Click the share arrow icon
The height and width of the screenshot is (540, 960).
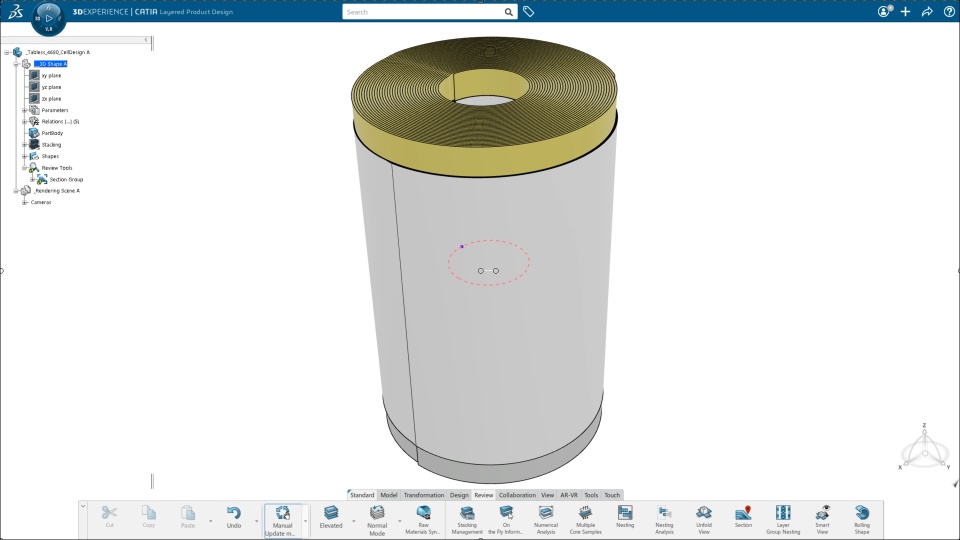(x=927, y=12)
